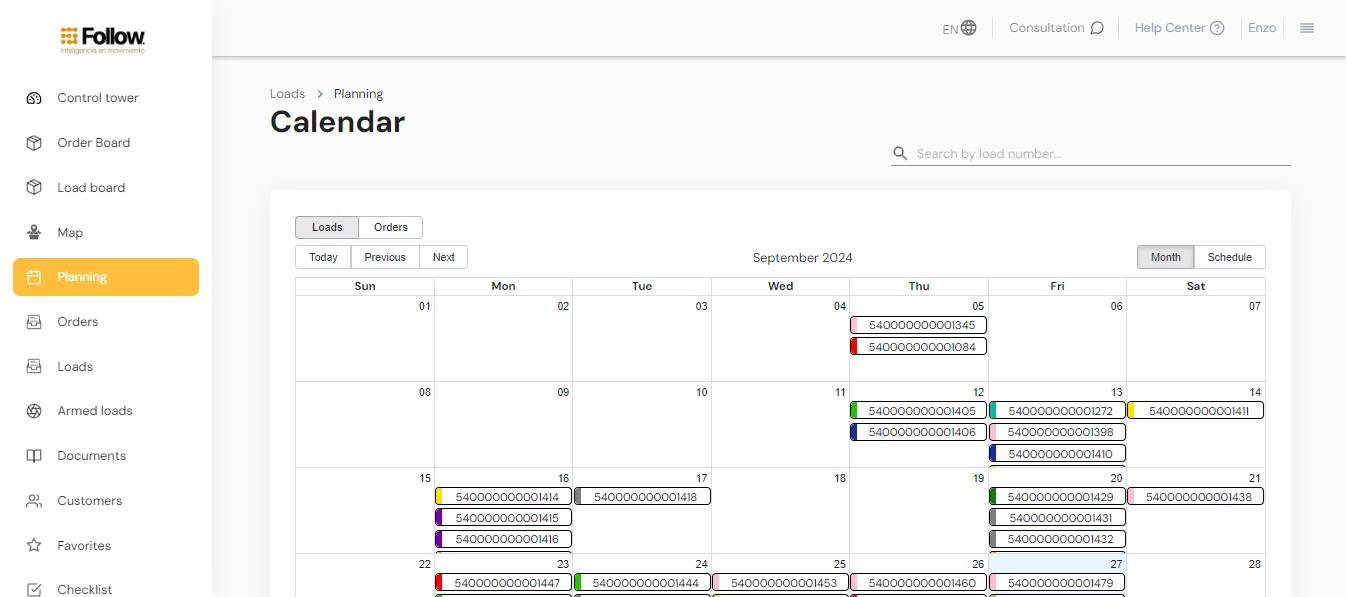Toggle calendar to Schedule view
Image resolution: width=1346 pixels, height=597 pixels.
pos(1229,257)
